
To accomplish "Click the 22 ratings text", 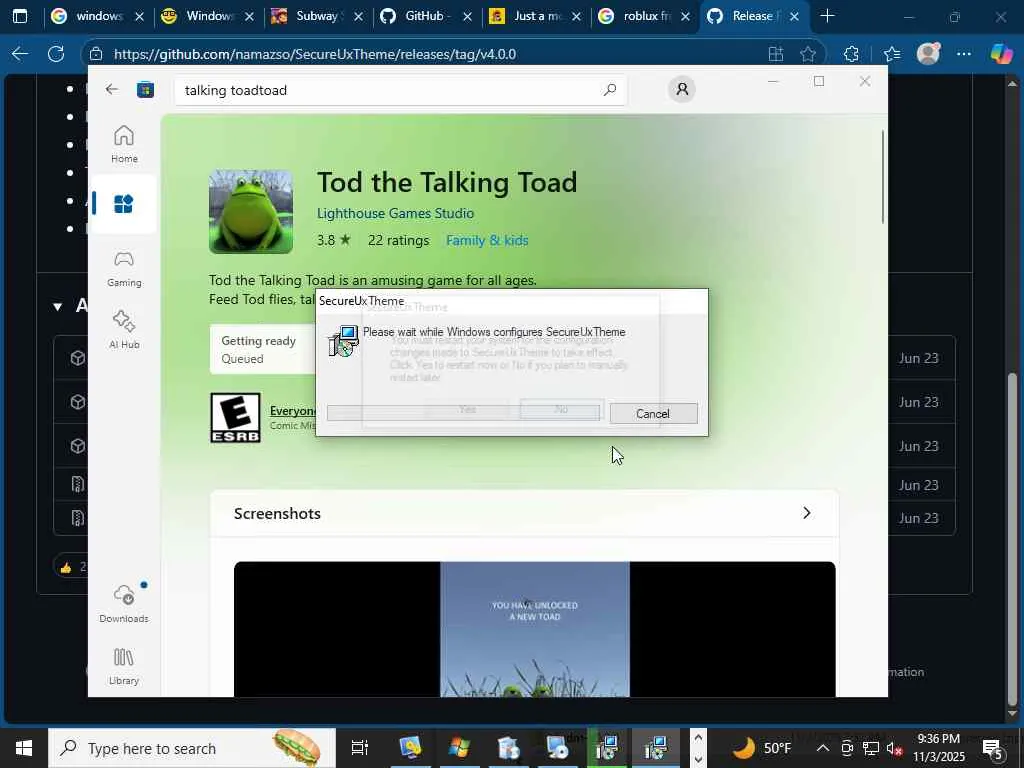I will click(398, 240).
